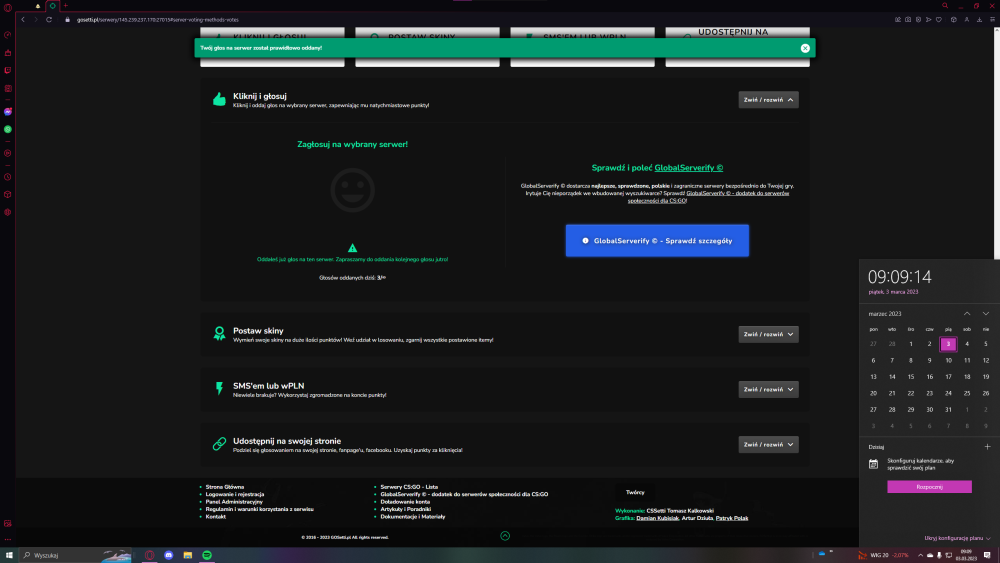Image resolution: width=1000 pixels, height=563 pixels.
Task: Dismiss the green vote confirmation banner
Action: [x=805, y=48]
